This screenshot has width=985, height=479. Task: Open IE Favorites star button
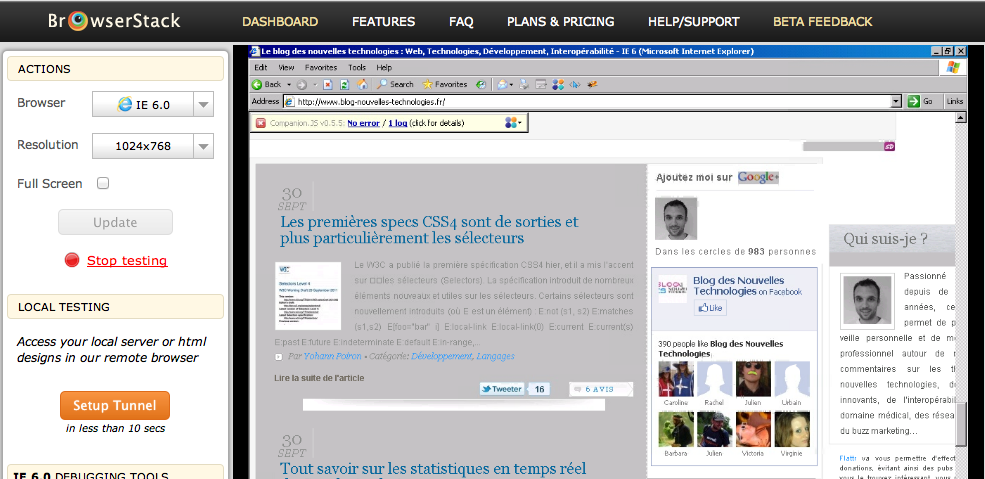pyautogui.click(x=445, y=84)
